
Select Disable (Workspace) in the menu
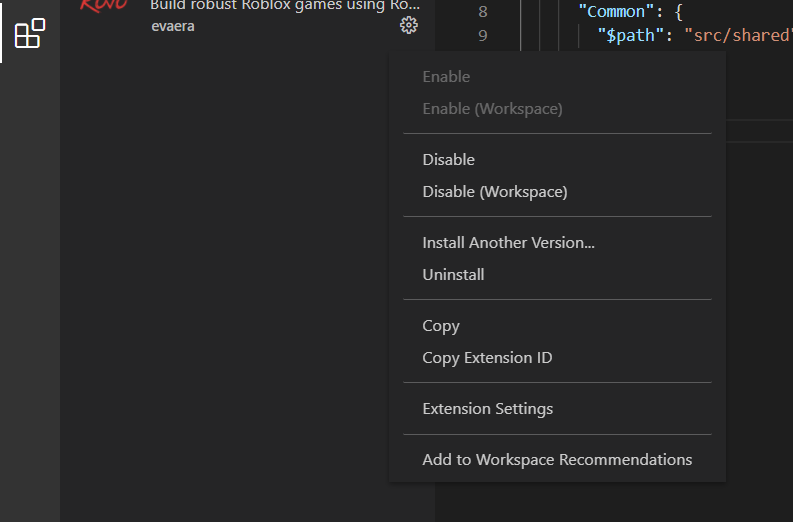494,191
